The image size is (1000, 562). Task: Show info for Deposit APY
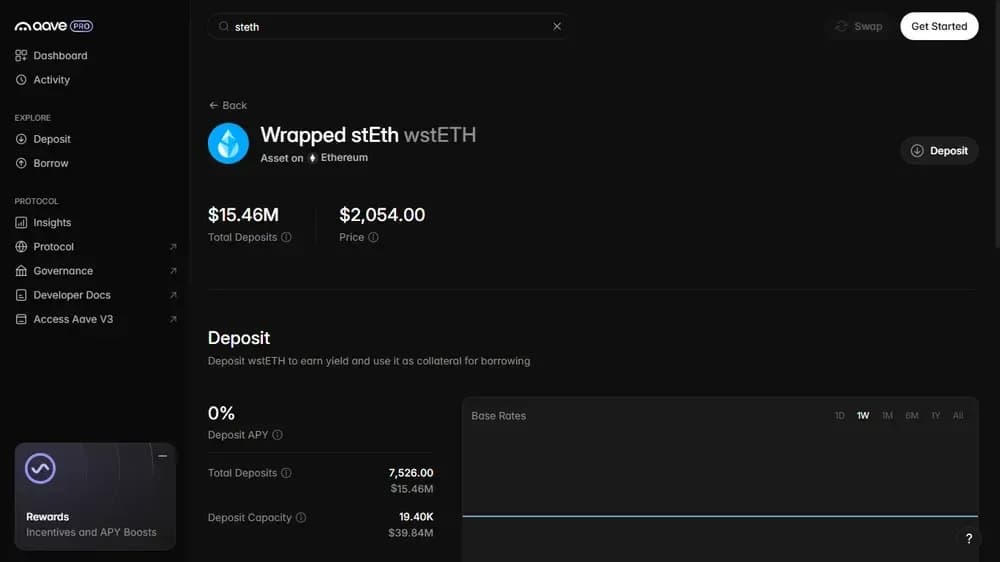[277, 435]
